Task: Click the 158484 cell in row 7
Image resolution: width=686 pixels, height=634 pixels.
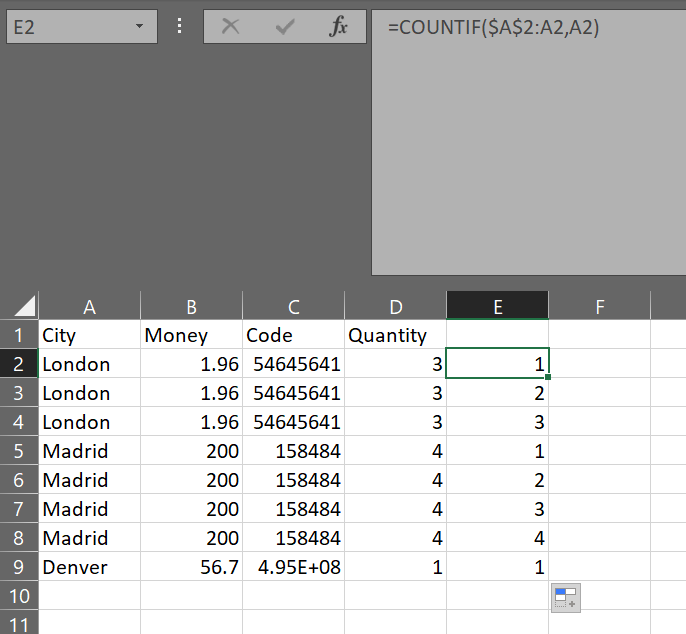Action: 294,508
